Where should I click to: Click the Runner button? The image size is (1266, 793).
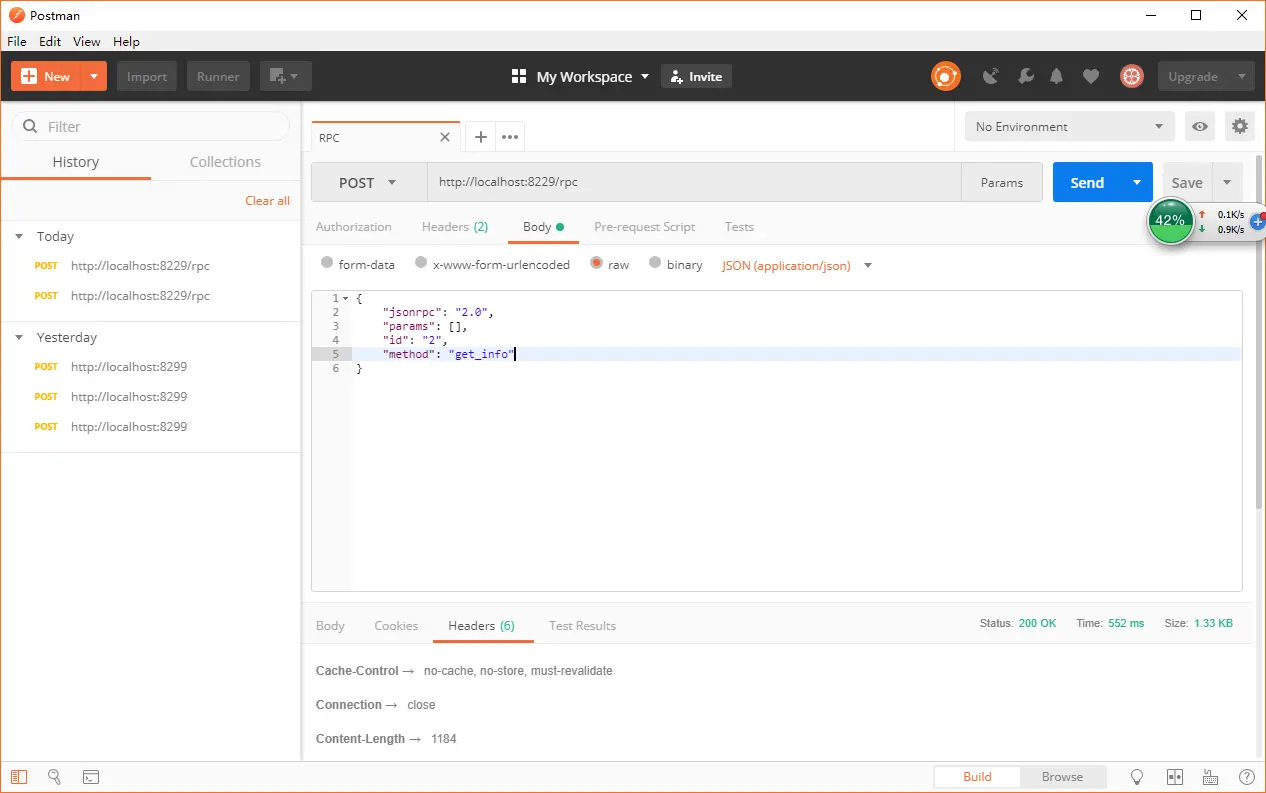pos(218,76)
